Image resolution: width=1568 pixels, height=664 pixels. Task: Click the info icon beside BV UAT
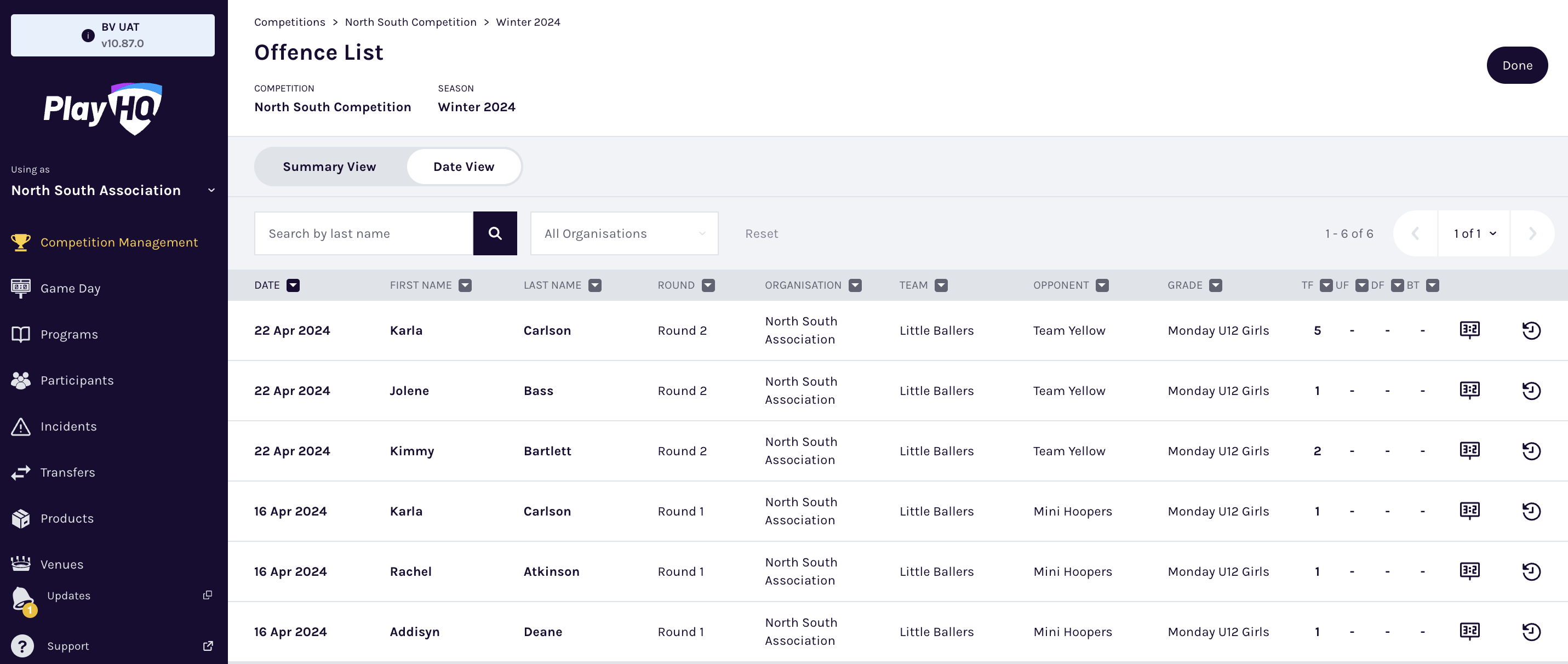pyautogui.click(x=88, y=35)
